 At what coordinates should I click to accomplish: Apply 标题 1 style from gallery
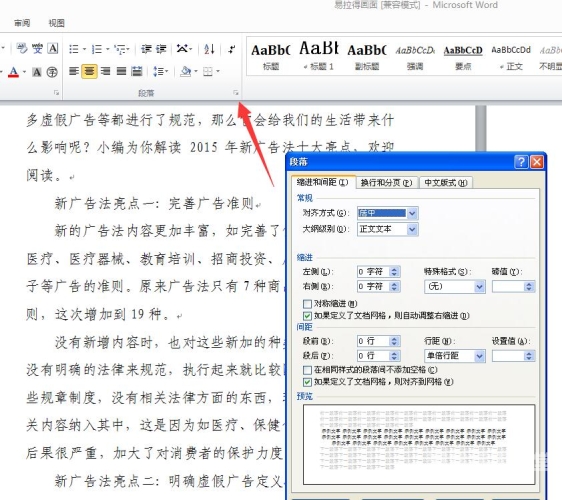click(x=319, y=56)
